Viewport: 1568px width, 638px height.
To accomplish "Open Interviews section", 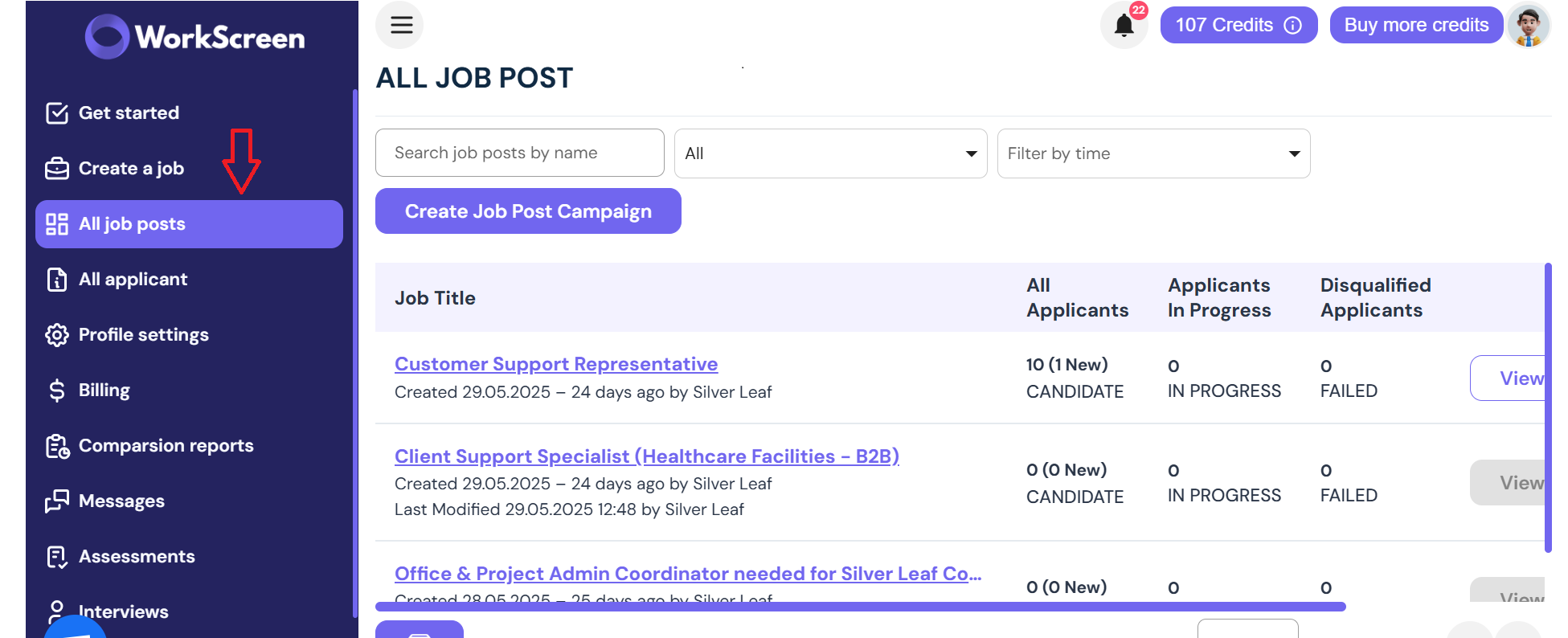I will click(x=189, y=612).
